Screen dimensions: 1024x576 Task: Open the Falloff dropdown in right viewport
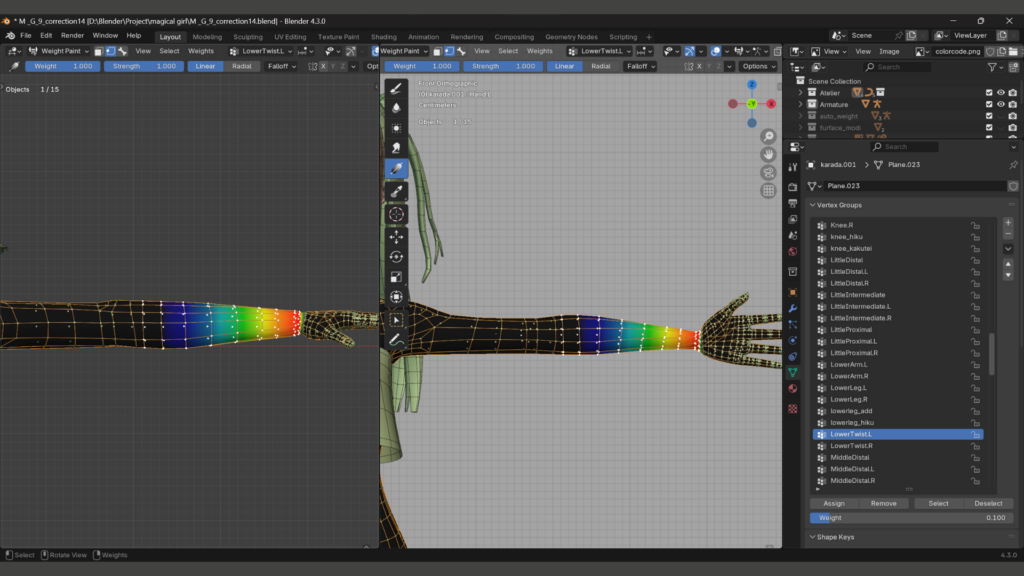pos(640,66)
